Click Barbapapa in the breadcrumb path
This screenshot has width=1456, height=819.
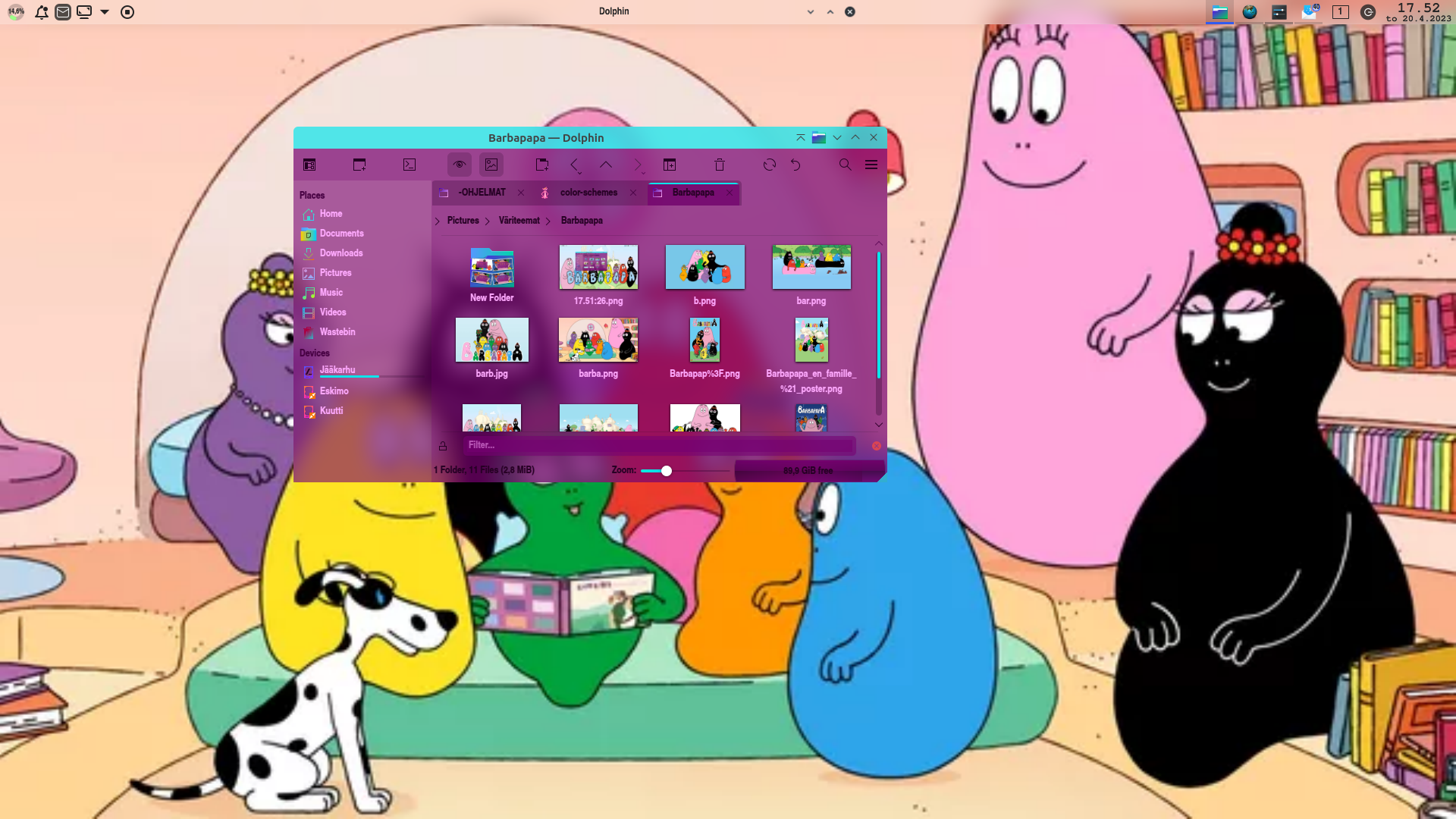582,221
